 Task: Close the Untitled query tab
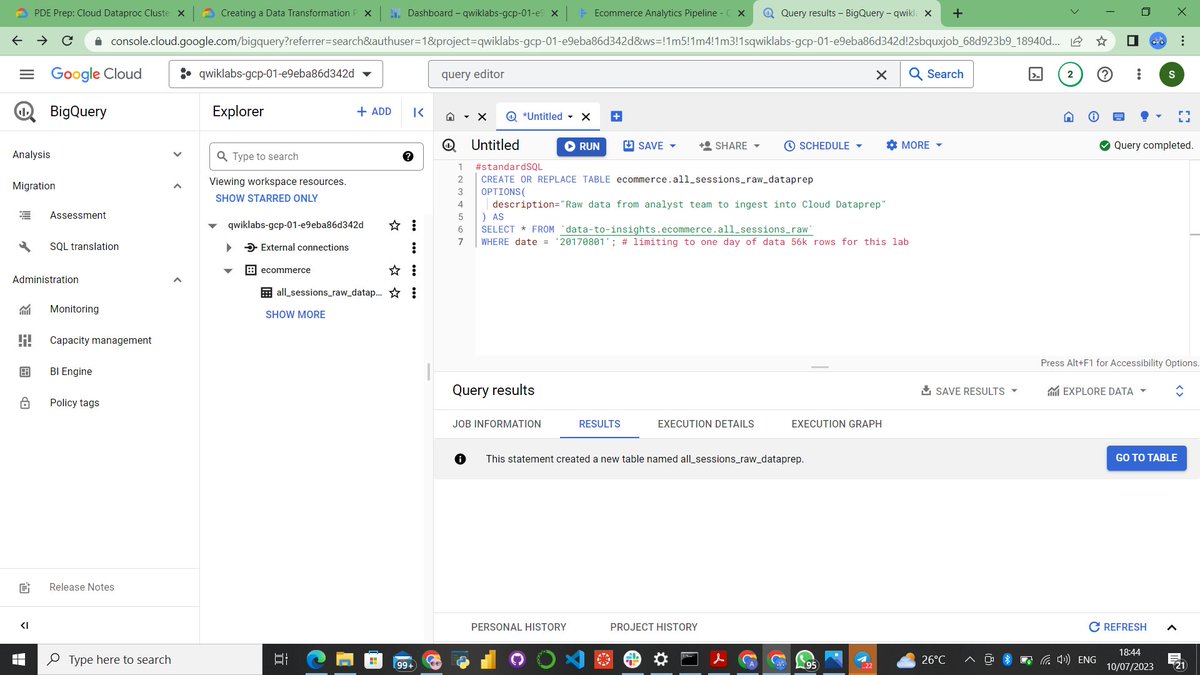(586, 116)
